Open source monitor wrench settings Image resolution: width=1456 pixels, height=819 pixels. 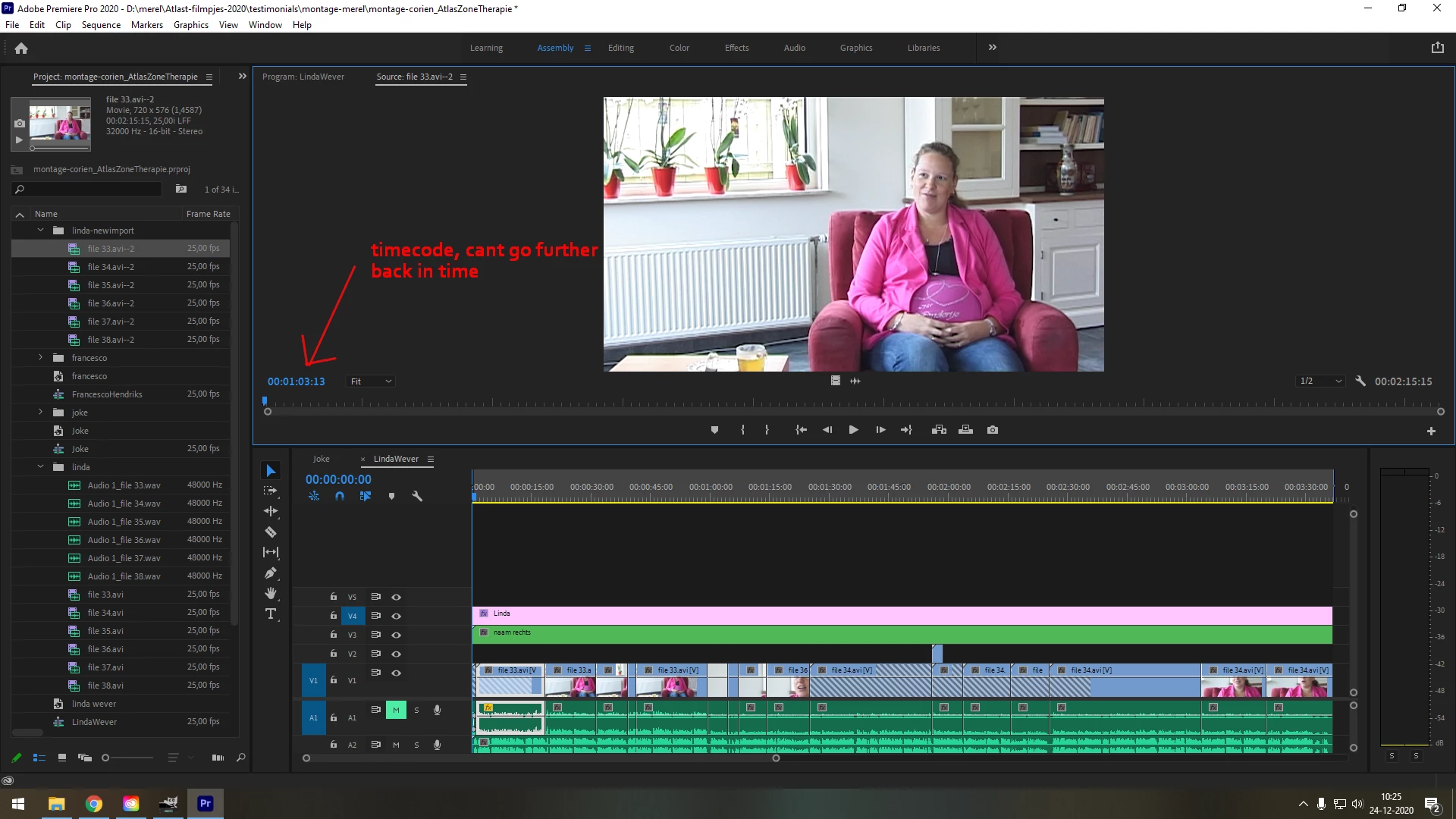[1360, 381]
